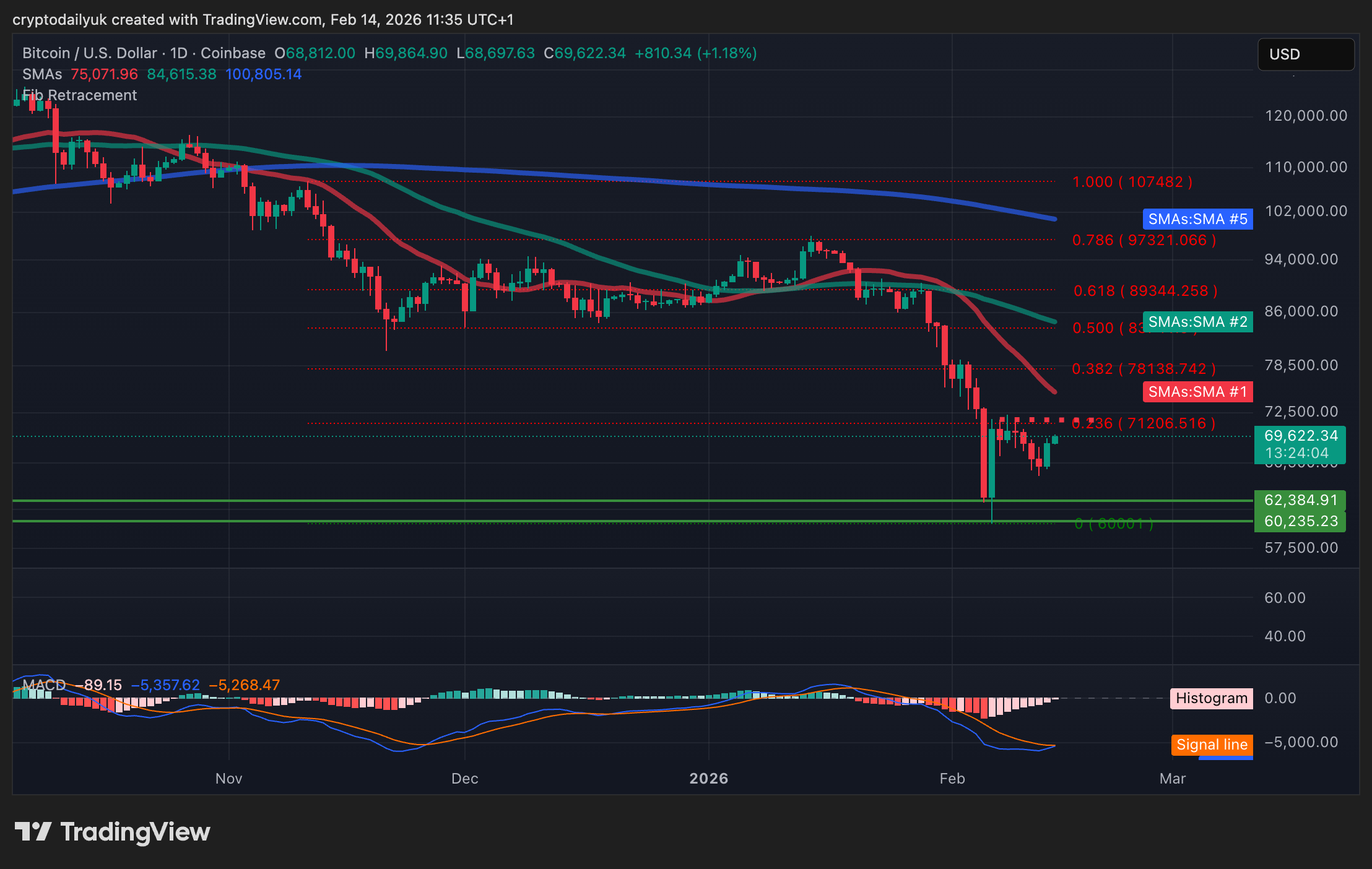Viewport: 1372px width, 869px height.
Task: Click the Histogram label in the MACD pane
Action: pos(1211,698)
